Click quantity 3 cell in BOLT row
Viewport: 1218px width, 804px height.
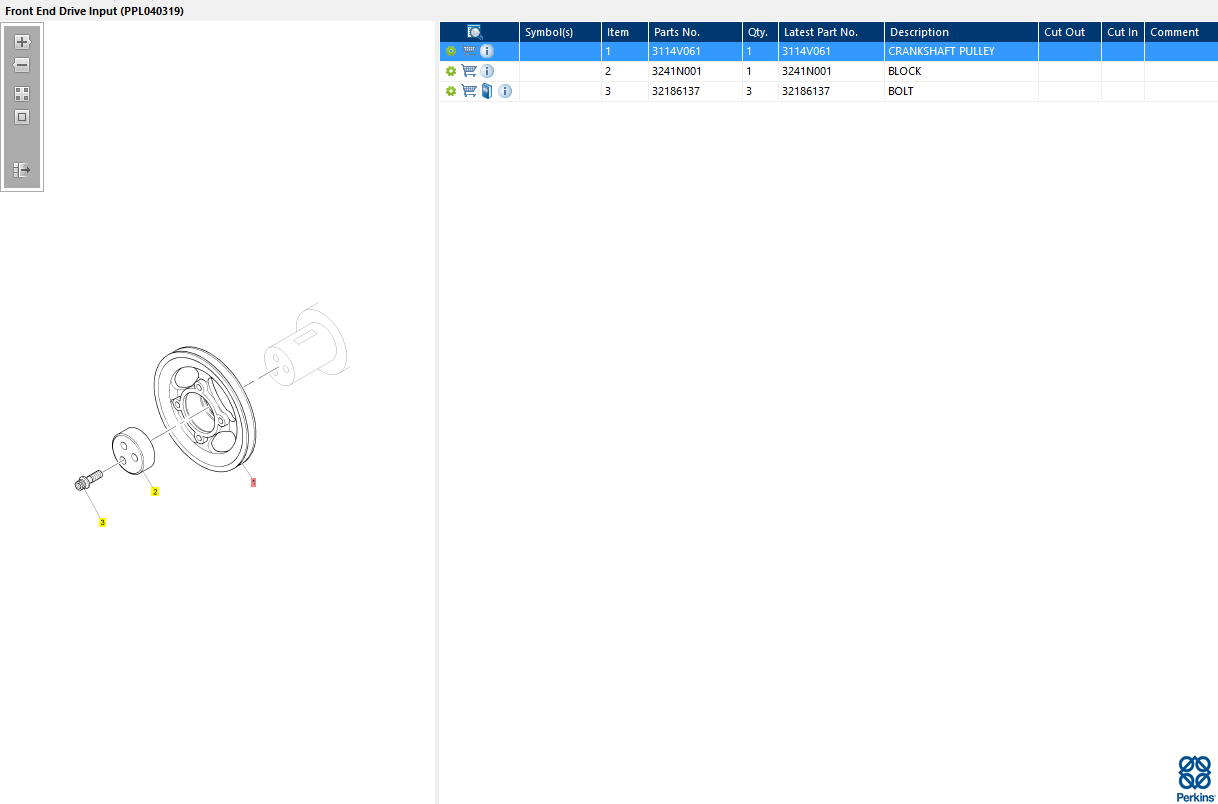pyautogui.click(x=760, y=91)
